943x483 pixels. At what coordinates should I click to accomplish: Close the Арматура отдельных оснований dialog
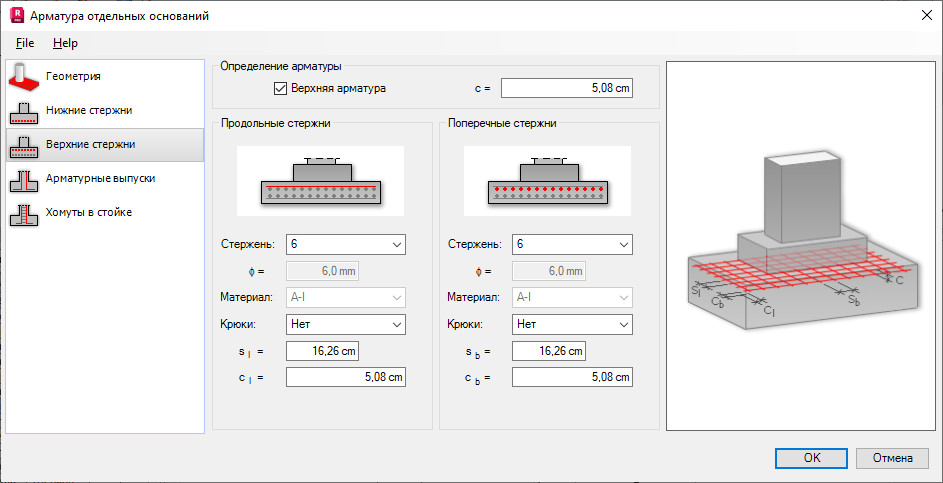[x=926, y=16]
